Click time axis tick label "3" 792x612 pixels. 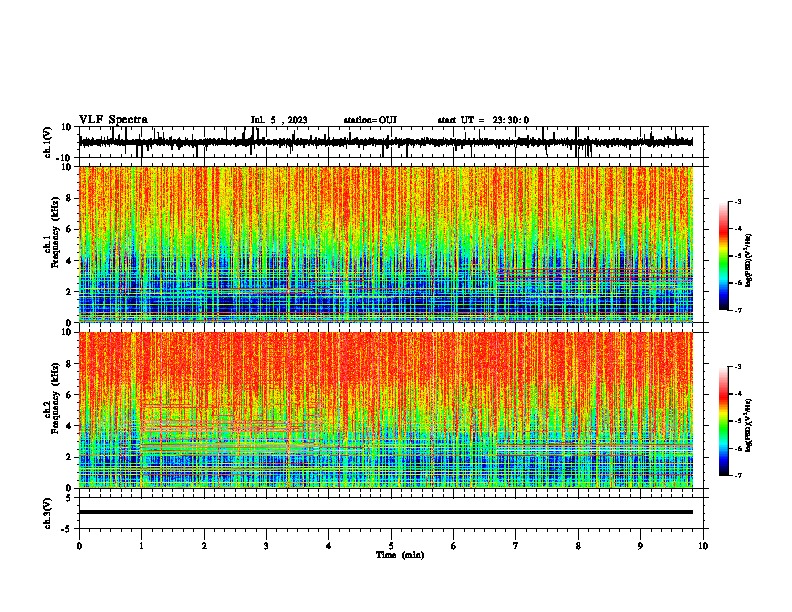(x=266, y=546)
